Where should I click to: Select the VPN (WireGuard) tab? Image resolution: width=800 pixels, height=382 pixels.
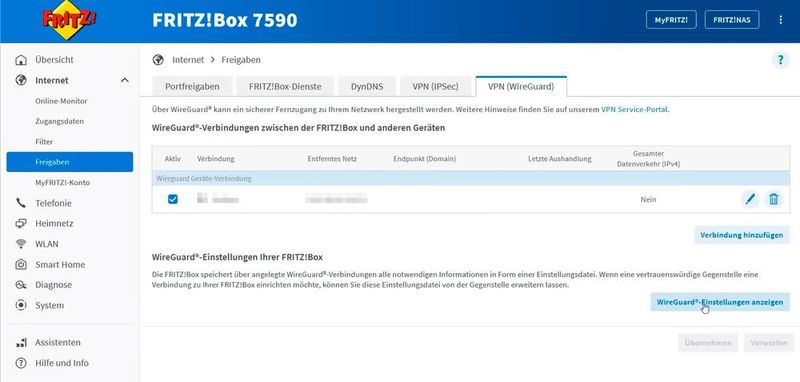[521, 86]
